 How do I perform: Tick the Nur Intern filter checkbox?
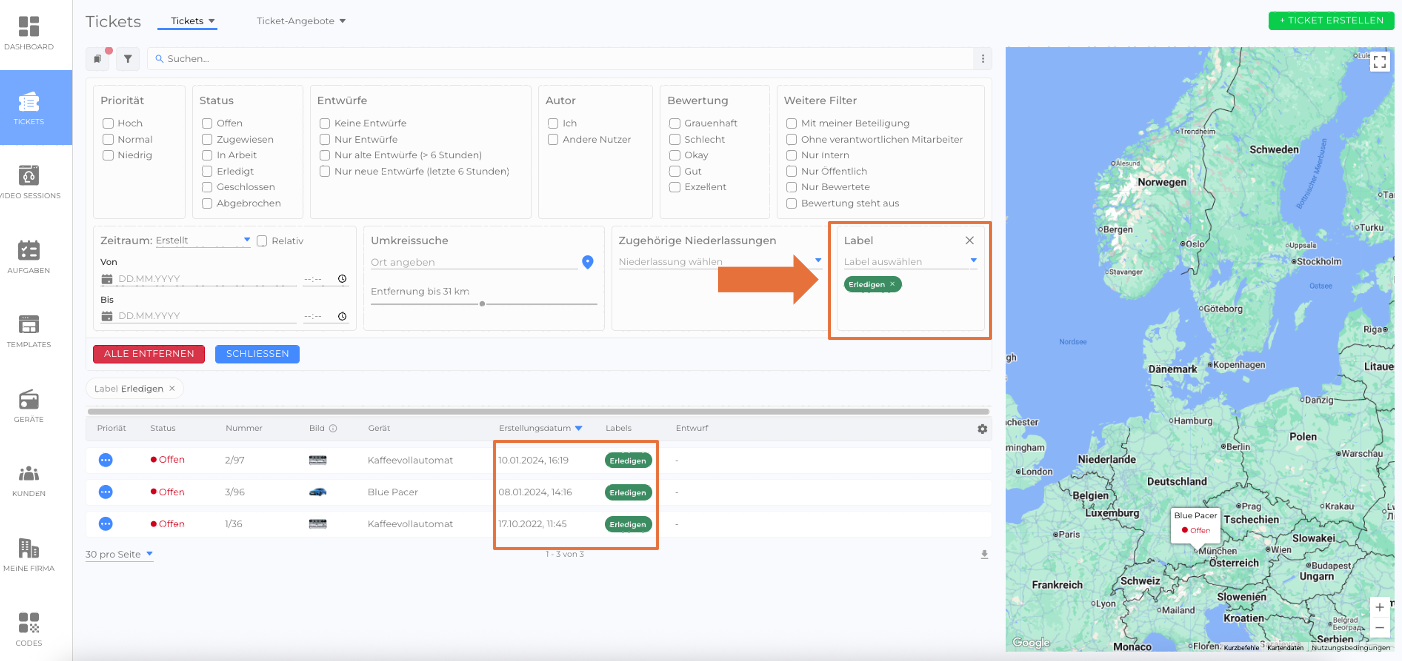[x=792, y=155]
